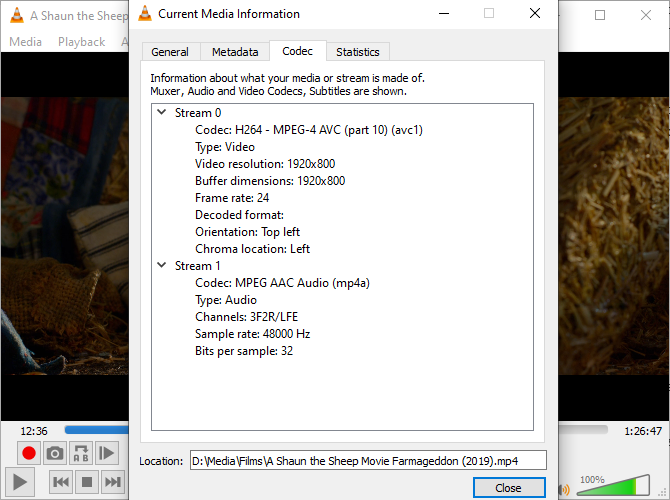Skip to previous media button
This screenshot has width=670, height=500.
pyautogui.click(x=61, y=482)
